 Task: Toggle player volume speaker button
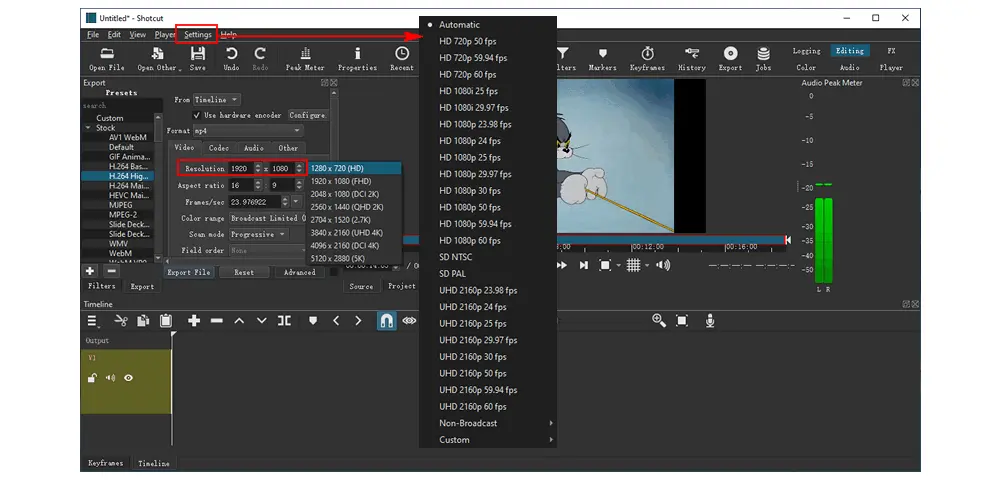click(663, 265)
